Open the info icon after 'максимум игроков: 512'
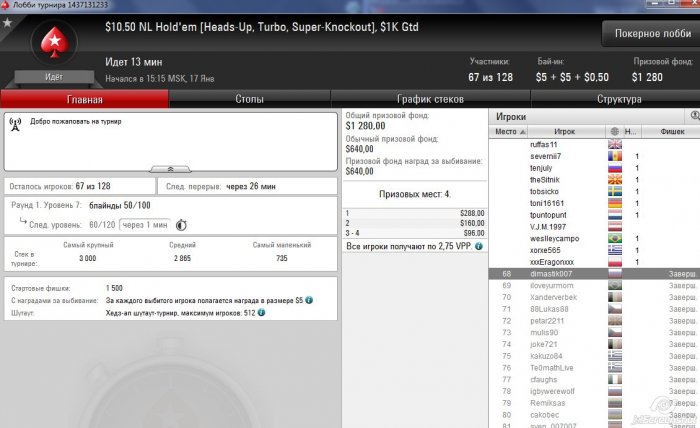 (261, 312)
